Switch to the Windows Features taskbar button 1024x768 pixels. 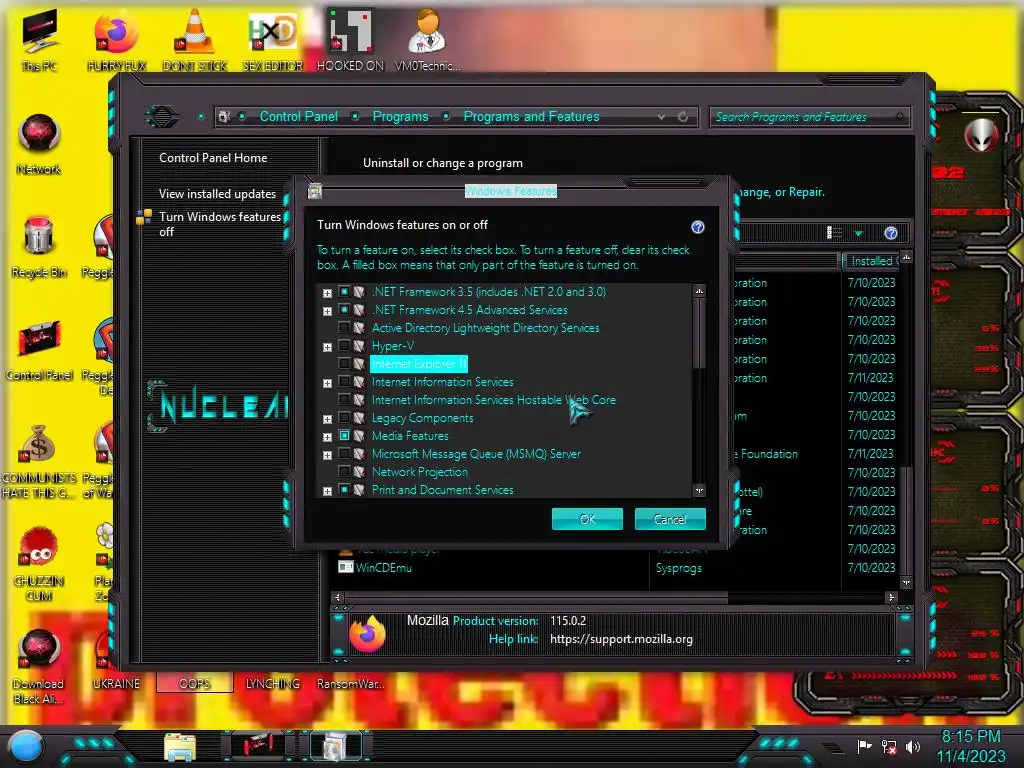335,746
